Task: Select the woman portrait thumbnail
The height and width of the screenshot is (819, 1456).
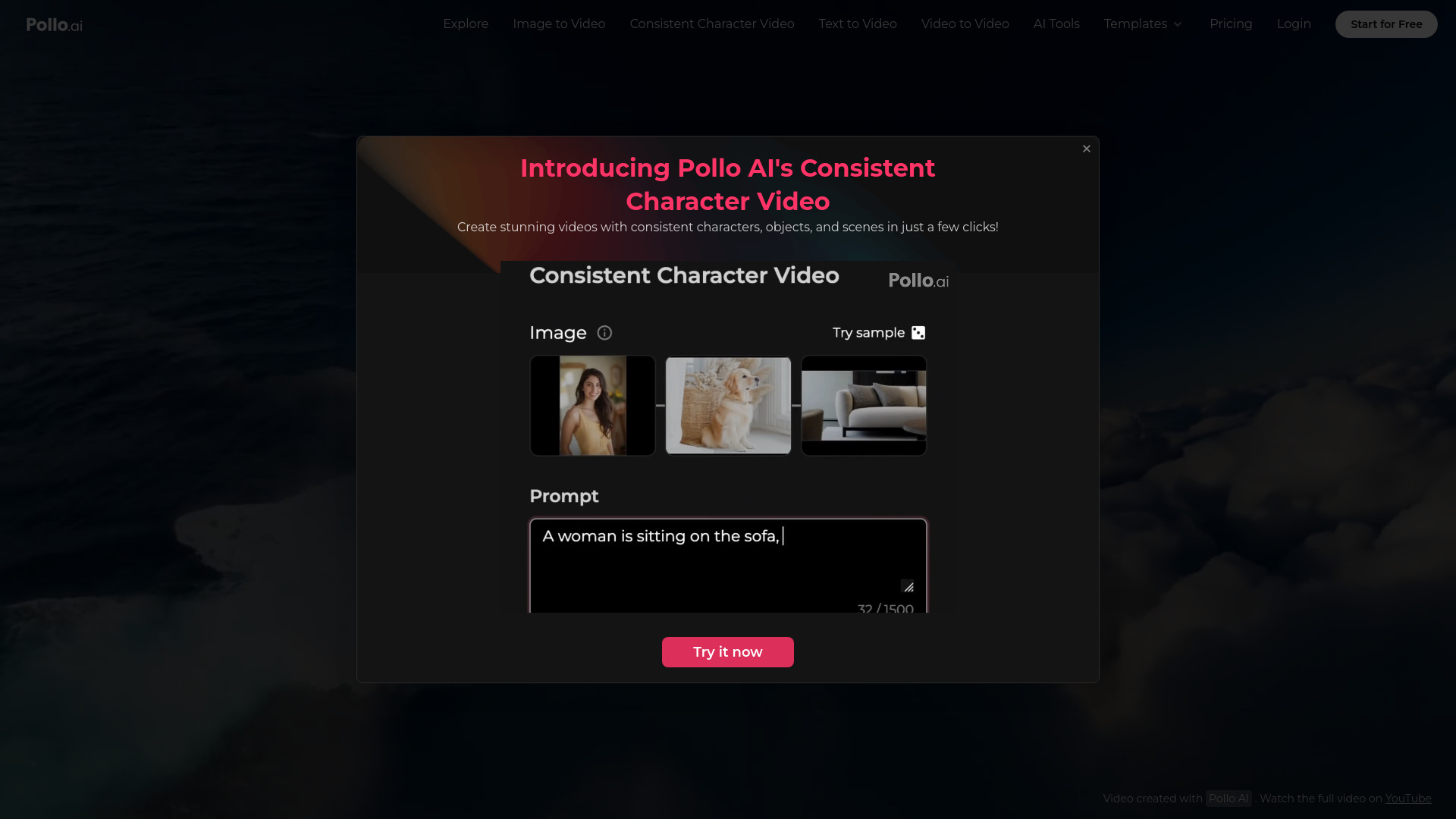Action: coord(592,404)
